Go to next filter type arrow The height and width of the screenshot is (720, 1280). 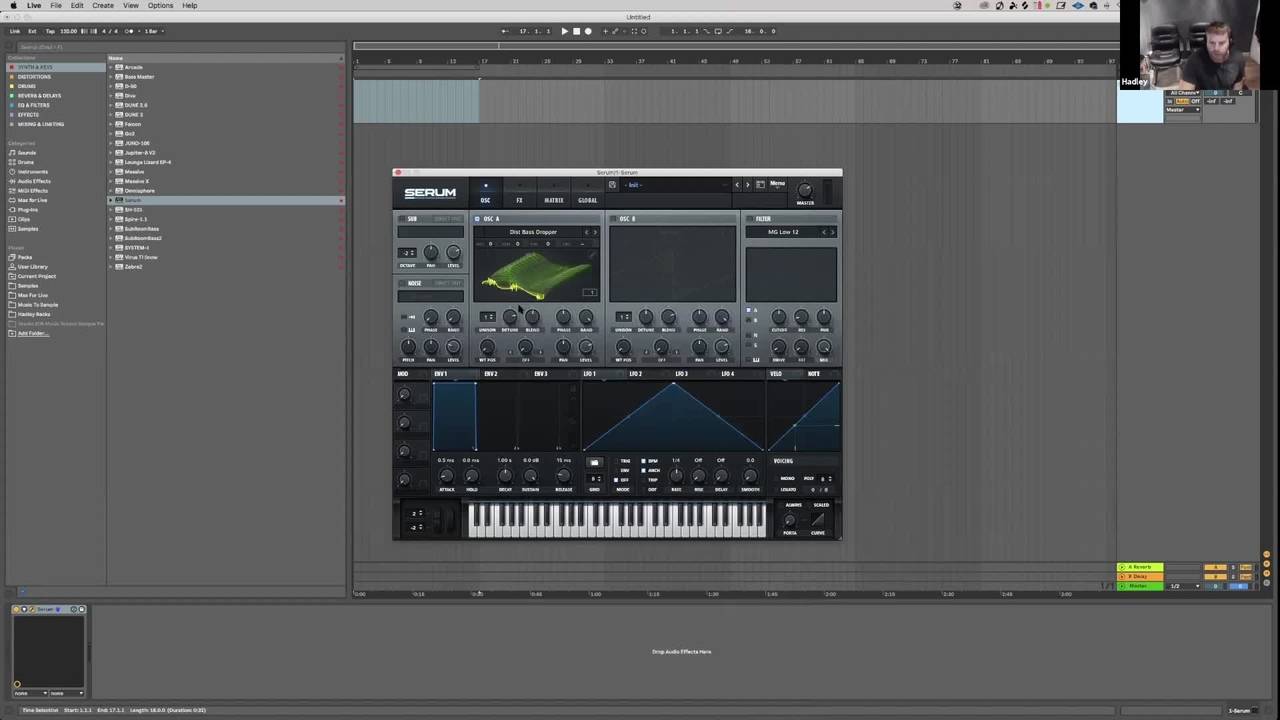click(832, 232)
